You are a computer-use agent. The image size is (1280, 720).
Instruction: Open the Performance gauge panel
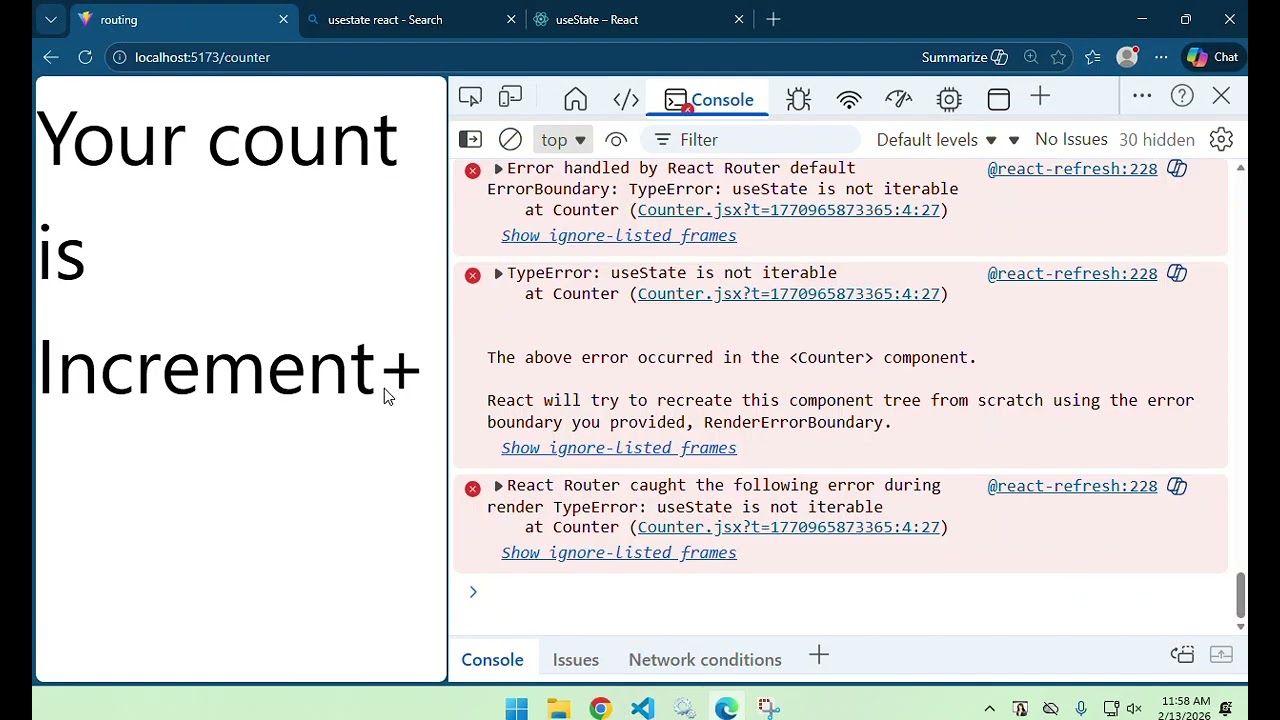point(899,98)
